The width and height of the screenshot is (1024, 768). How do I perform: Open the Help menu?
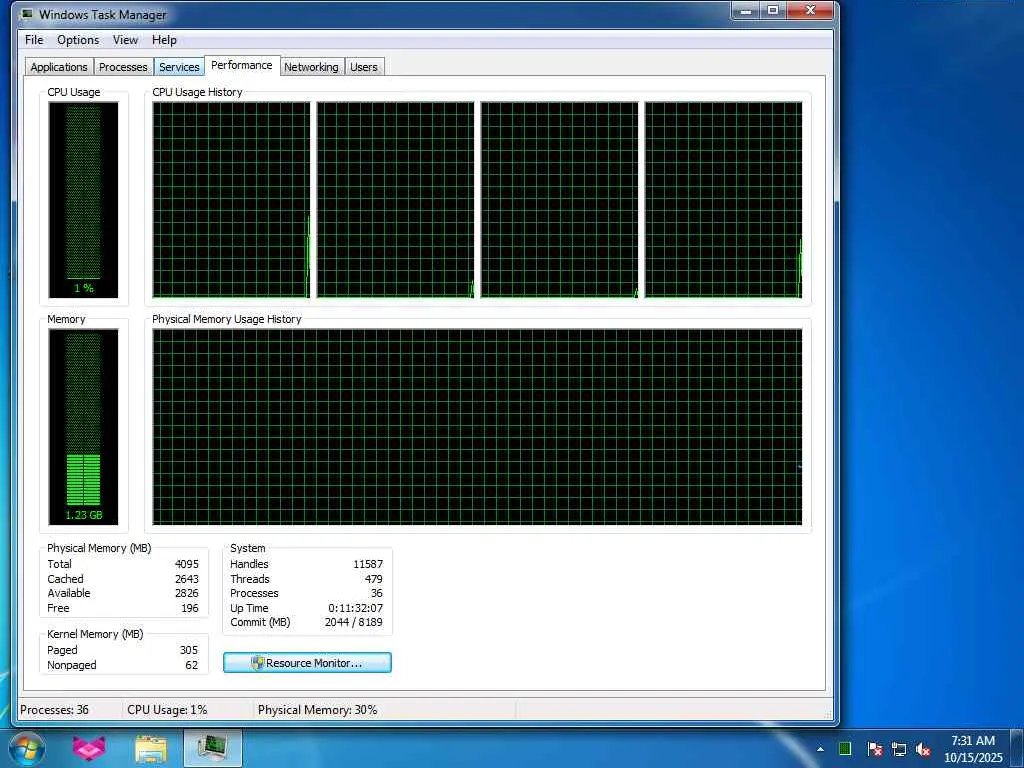pyautogui.click(x=164, y=40)
